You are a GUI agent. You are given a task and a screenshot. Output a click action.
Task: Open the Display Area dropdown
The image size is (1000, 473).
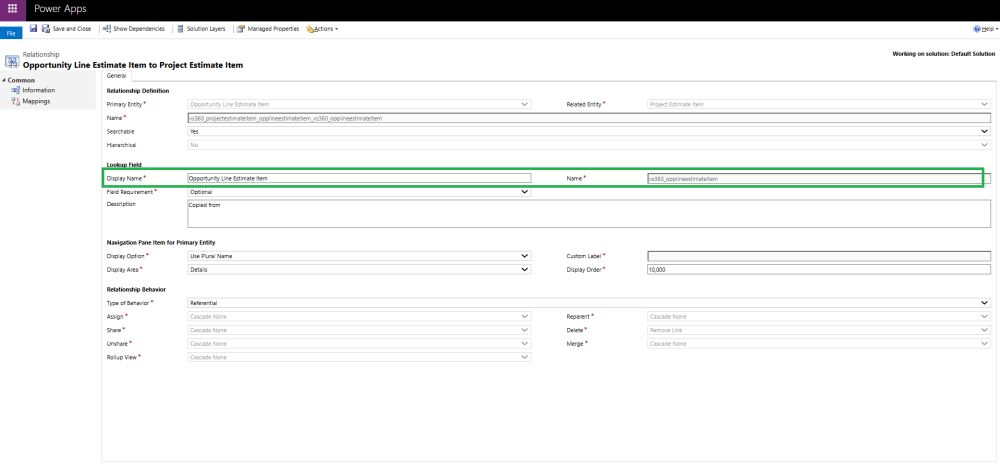pos(359,270)
